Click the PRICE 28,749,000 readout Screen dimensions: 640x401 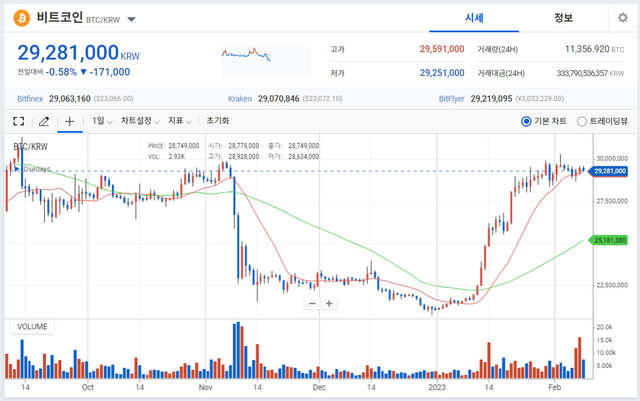coord(173,146)
